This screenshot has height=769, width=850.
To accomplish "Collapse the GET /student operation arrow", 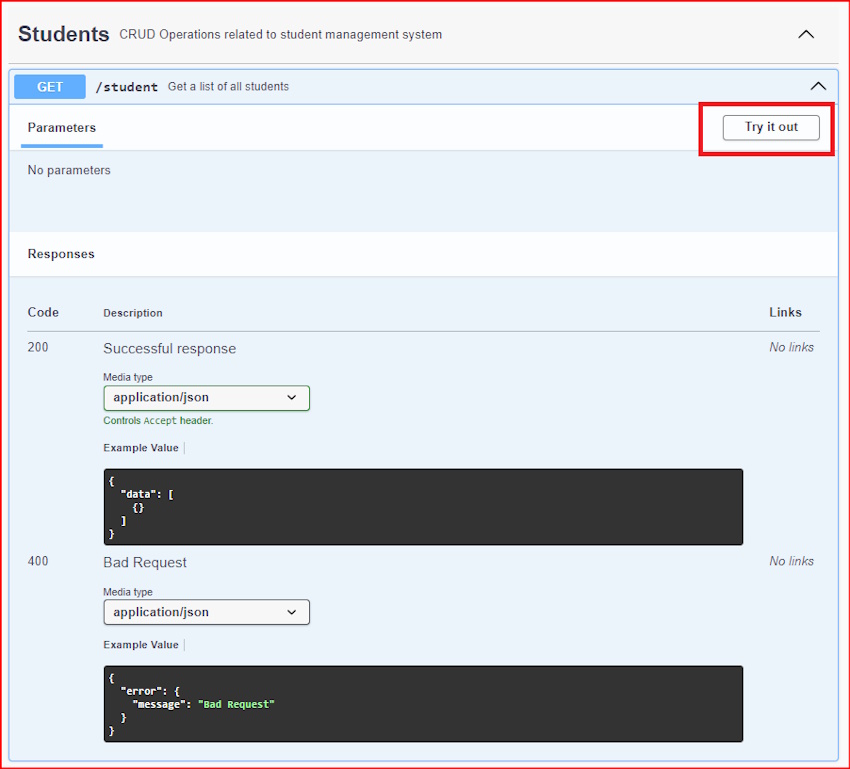I will pyautogui.click(x=818, y=86).
